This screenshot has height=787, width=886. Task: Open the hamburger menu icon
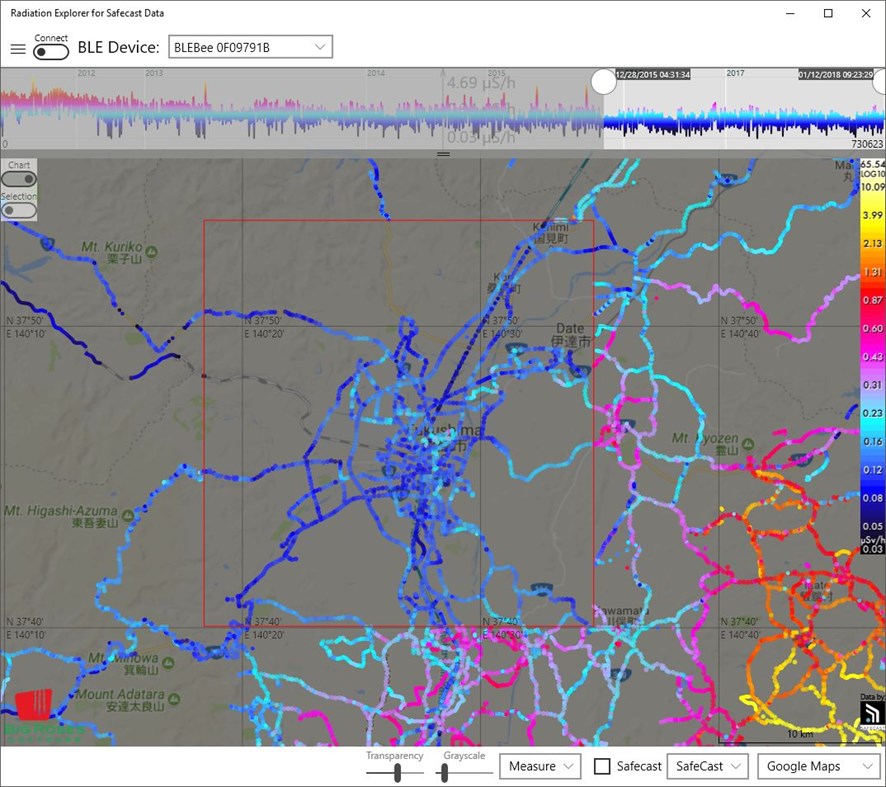18,48
